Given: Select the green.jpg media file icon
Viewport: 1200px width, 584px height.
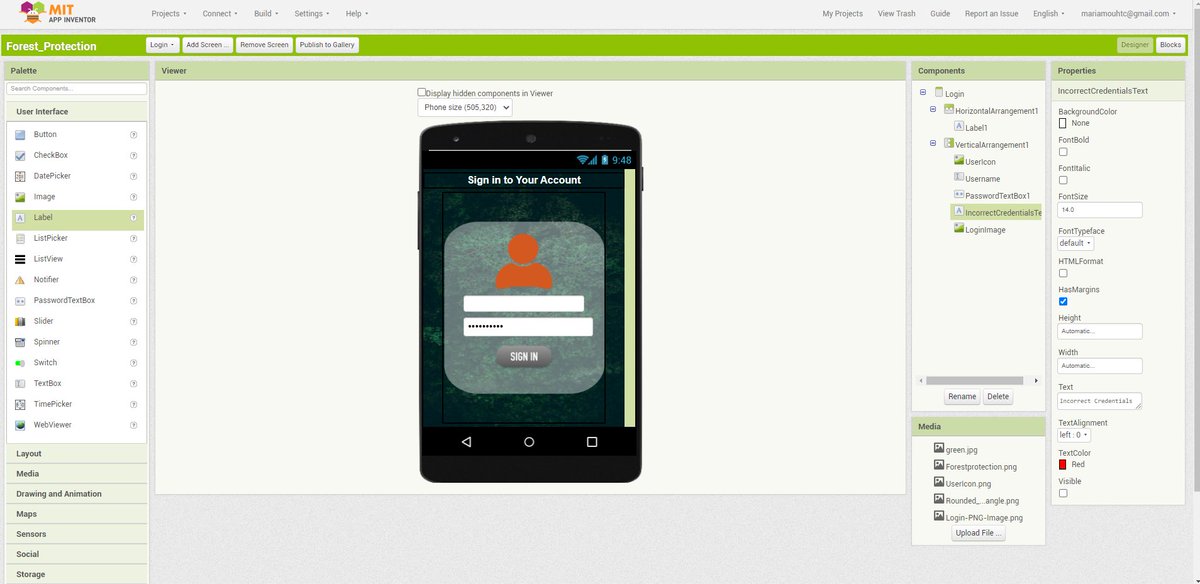Looking at the screenshot, I should [x=939, y=449].
